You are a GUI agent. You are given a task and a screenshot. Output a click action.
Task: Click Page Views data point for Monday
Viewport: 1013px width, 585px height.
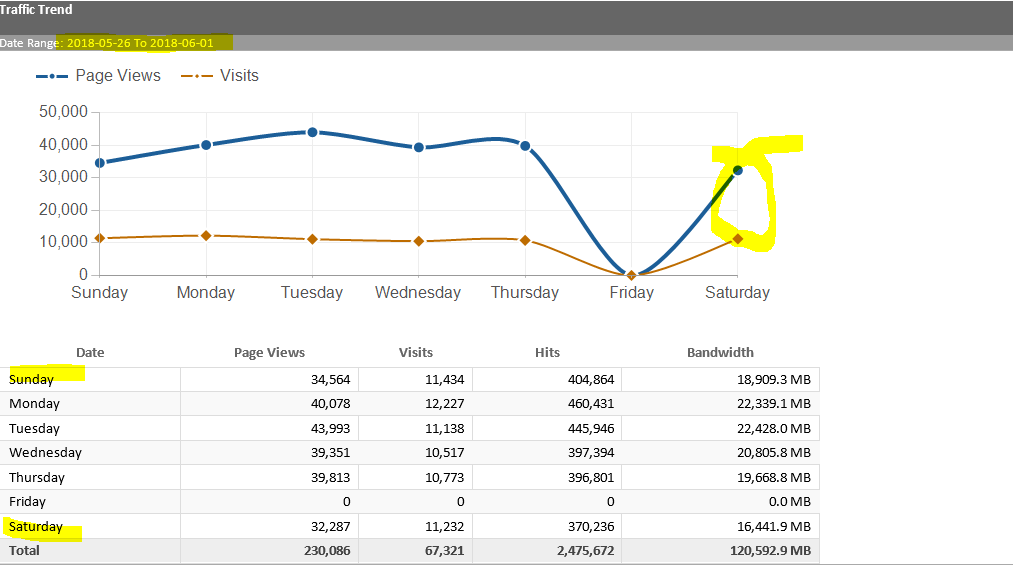[x=206, y=144]
